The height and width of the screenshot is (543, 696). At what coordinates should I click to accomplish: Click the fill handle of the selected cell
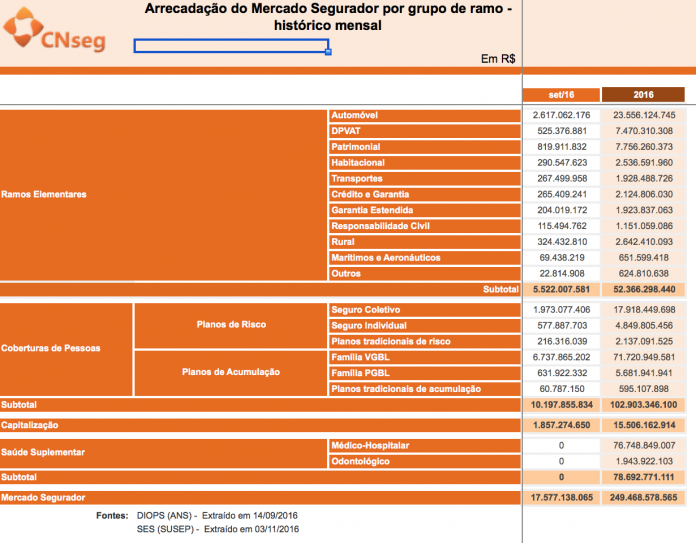coord(329,52)
